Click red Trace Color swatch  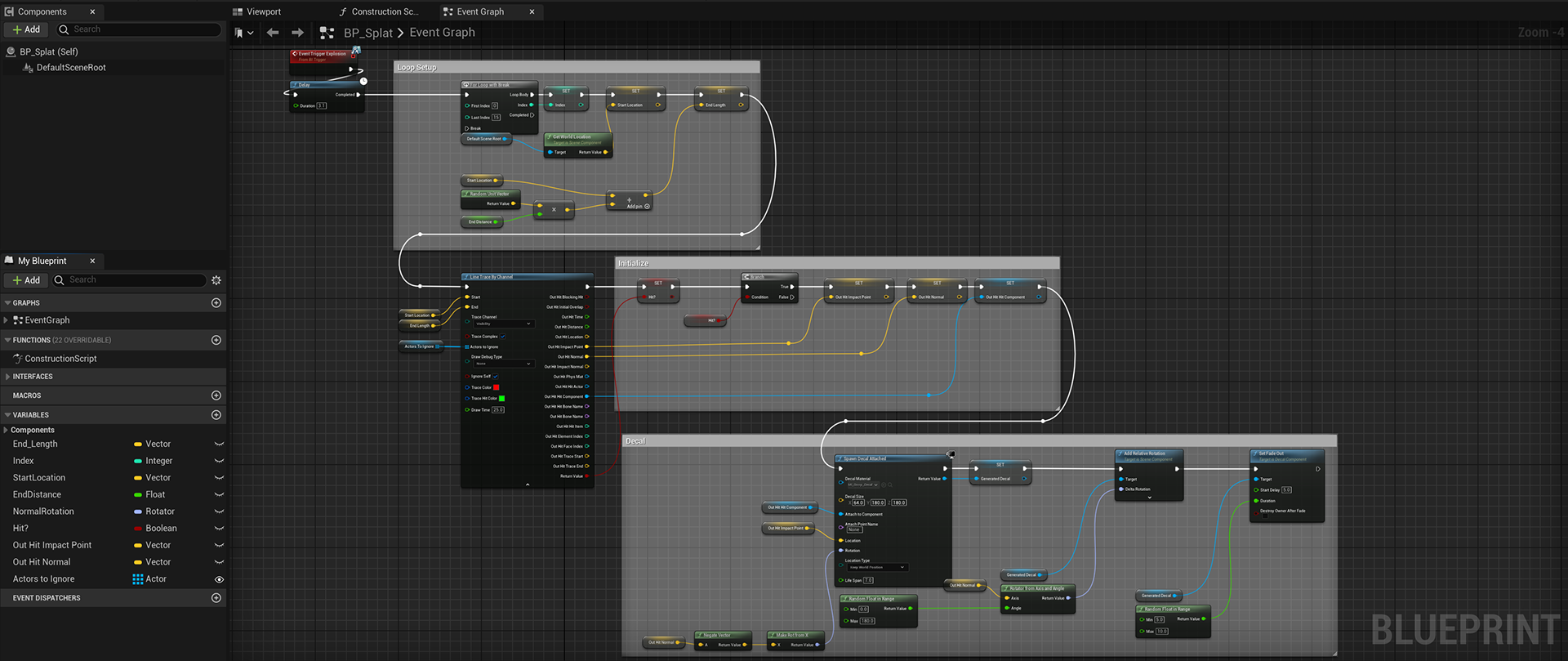click(496, 387)
